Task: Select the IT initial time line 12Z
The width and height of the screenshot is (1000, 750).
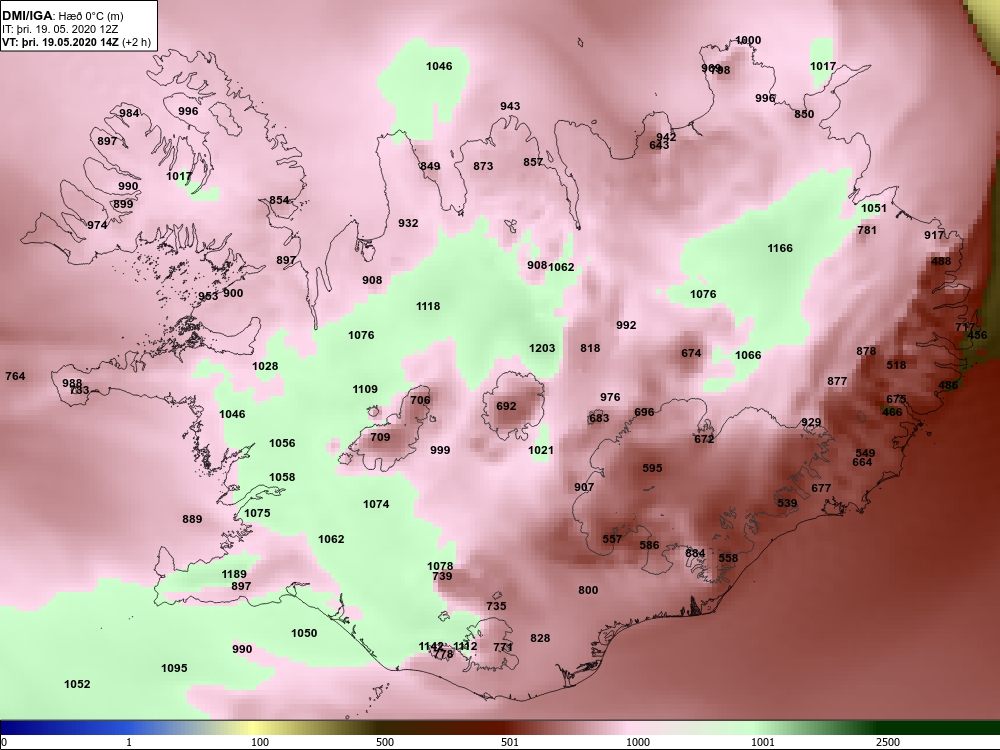Action: (x=59, y=29)
